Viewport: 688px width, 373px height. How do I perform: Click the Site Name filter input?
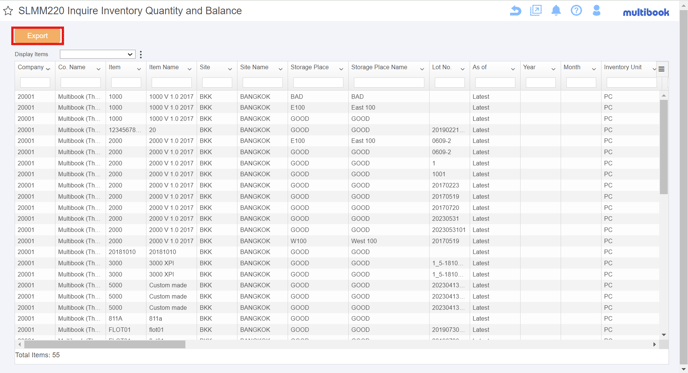[262, 82]
